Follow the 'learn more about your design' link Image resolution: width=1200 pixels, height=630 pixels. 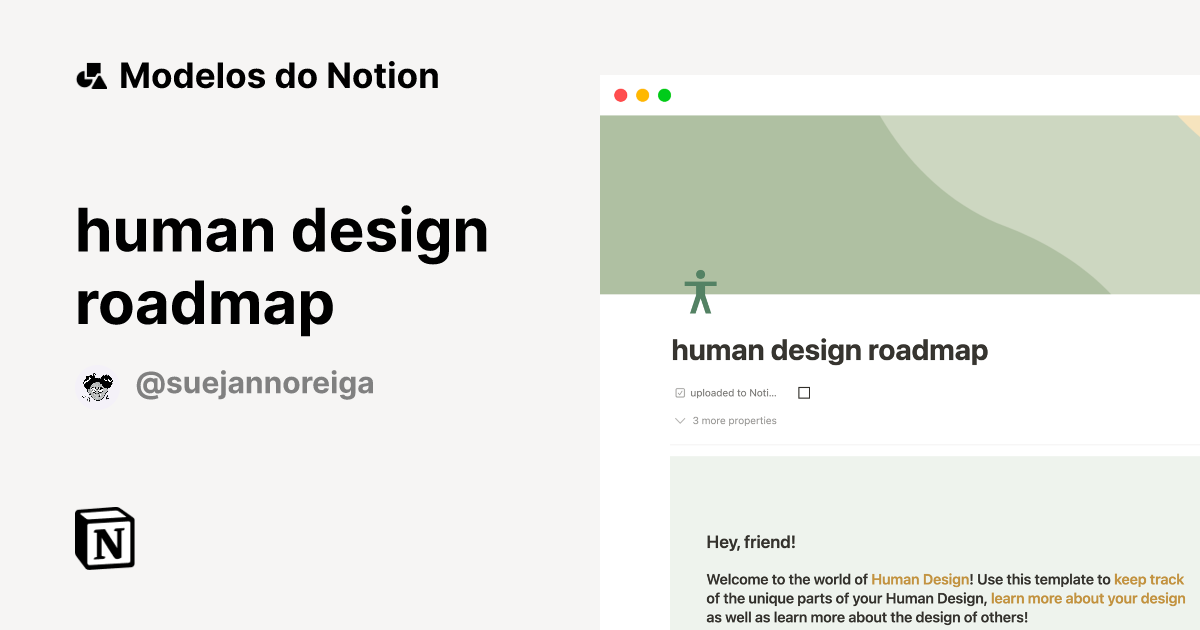1088,598
